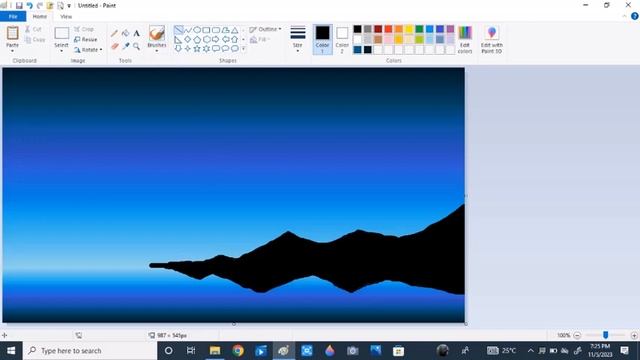Expand the Select dropdown arrow
The width and height of the screenshot is (640, 360).
(x=61, y=51)
